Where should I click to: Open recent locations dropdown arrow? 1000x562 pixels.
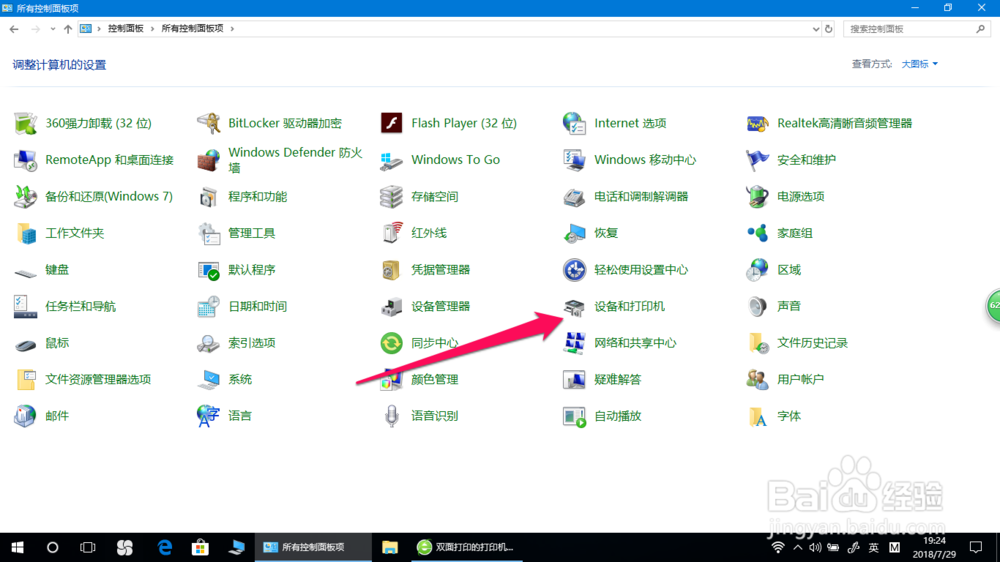tap(53, 29)
